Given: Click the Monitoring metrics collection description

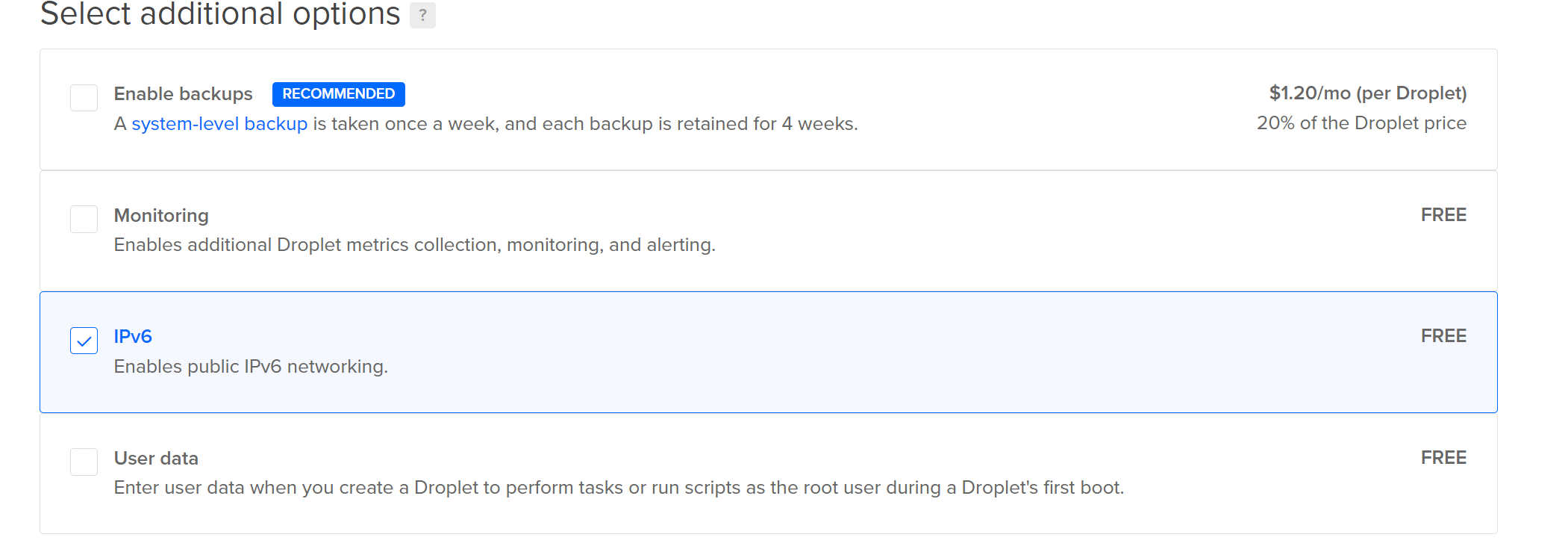Looking at the screenshot, I should pos(414,245).
